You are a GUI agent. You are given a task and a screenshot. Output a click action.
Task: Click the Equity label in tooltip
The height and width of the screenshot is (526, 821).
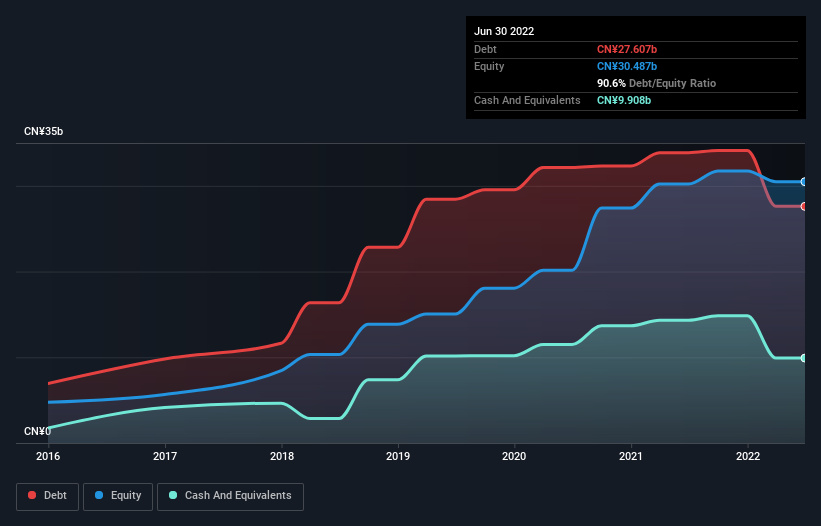tap(489, 66)
